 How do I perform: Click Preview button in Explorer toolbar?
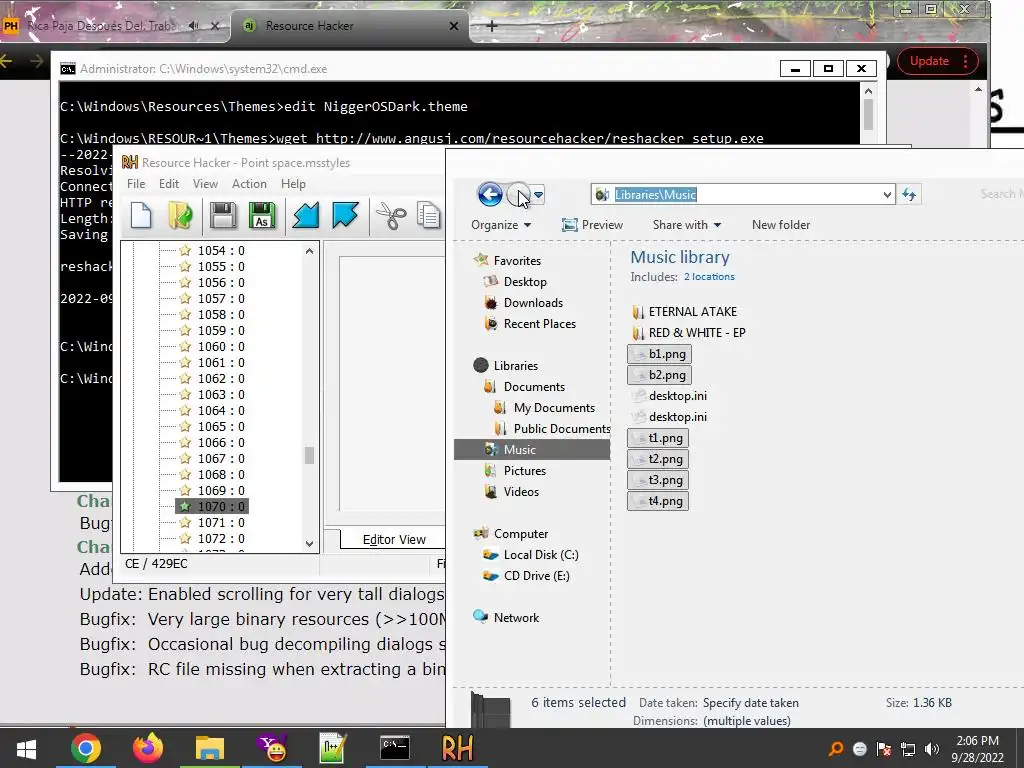pyautogui.click(x=592, y=225)
